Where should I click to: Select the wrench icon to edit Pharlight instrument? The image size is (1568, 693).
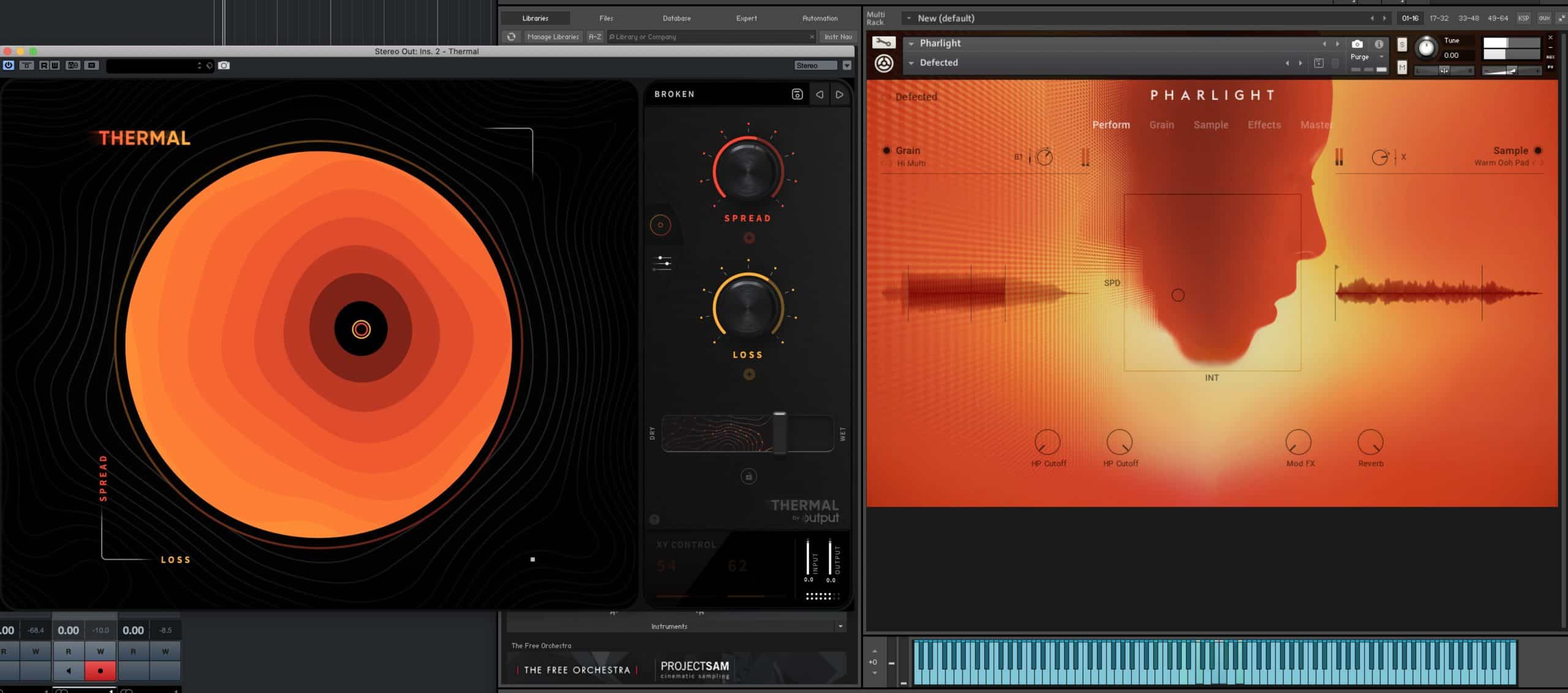tap(883, 43)
